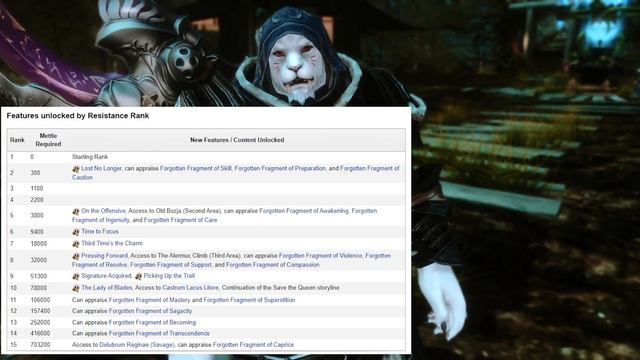Follow the Forgotten Fragment of Awakening link

(x=304, y=211)
